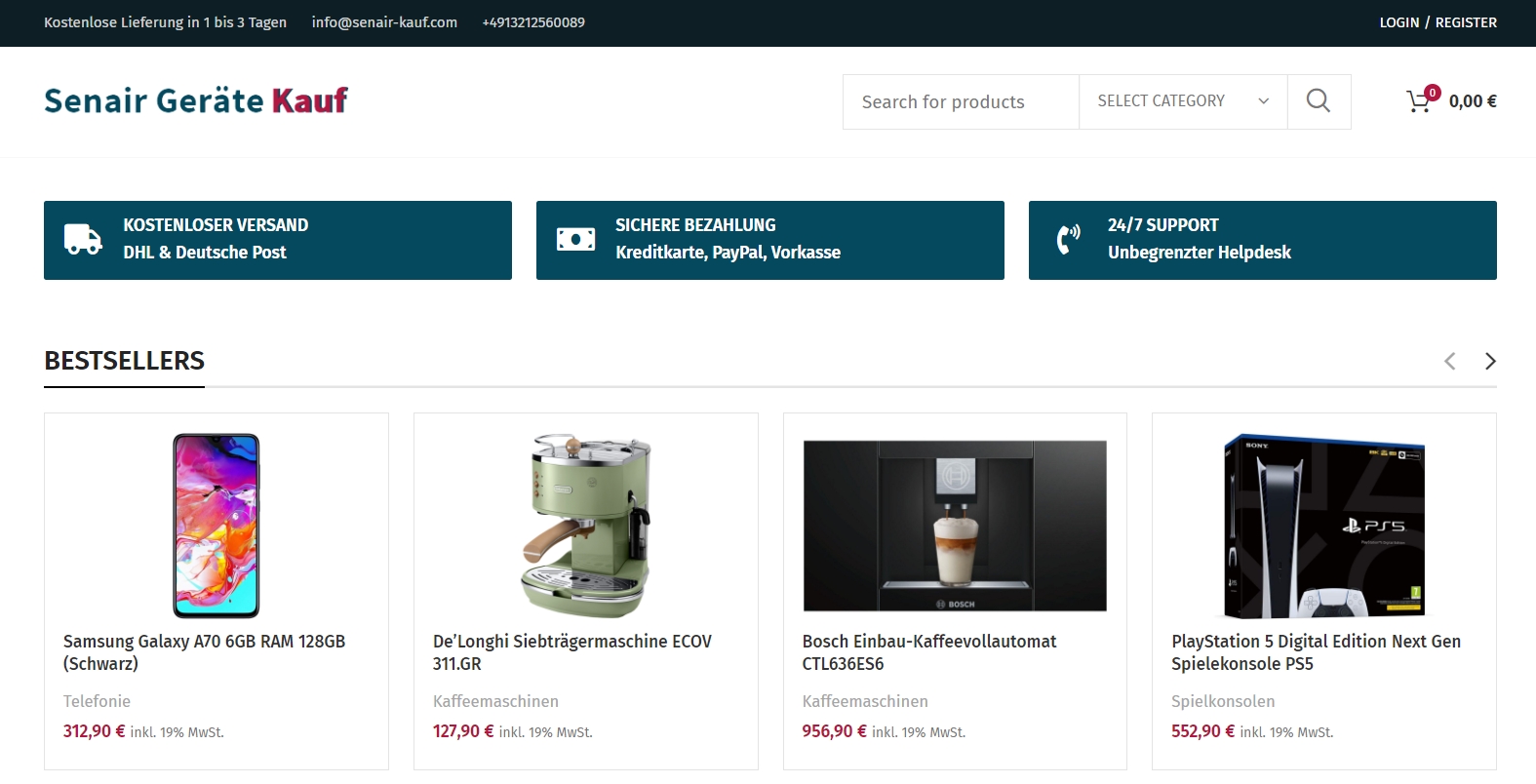Click the 956,90 € price
Image resolution: width=1536 pixels, height=784 pixels.
tap(834, 731)
